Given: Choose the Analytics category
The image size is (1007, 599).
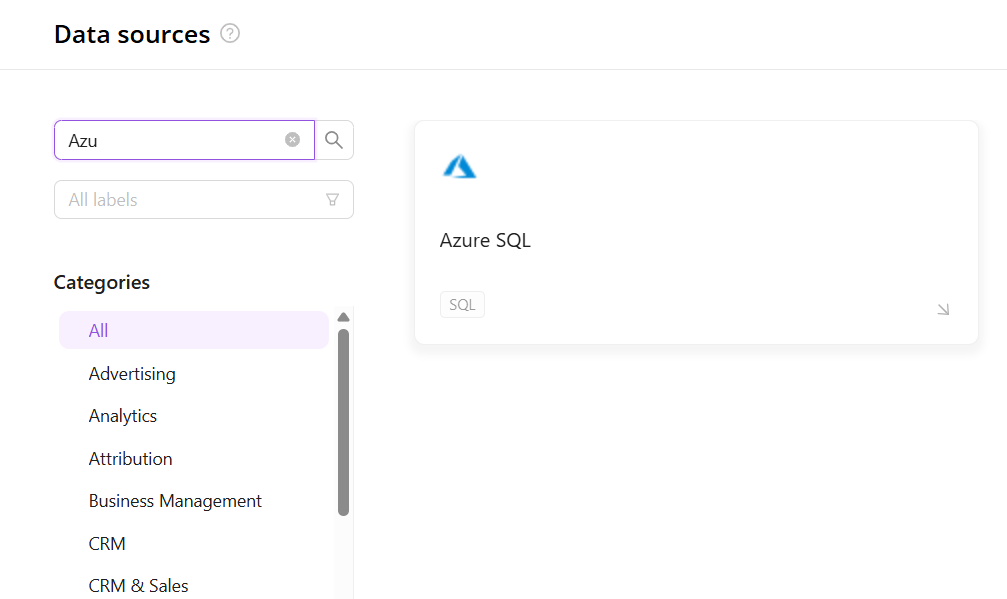Looking at the screenshot, I should pyautogui.click(x=123, y=416).
